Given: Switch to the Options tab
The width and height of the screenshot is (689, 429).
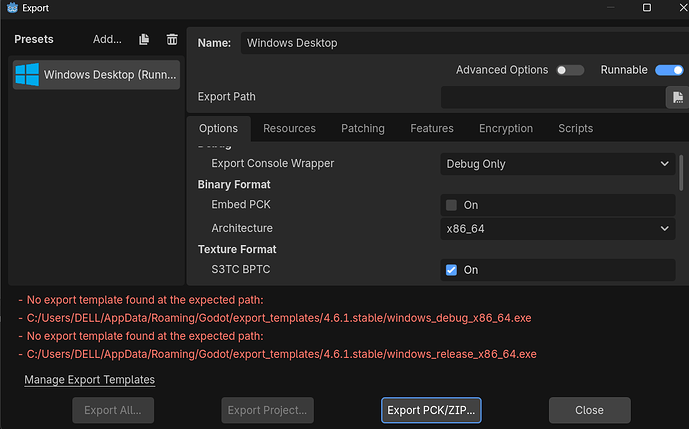Looking at the screenshot, I should click(218, 128).
